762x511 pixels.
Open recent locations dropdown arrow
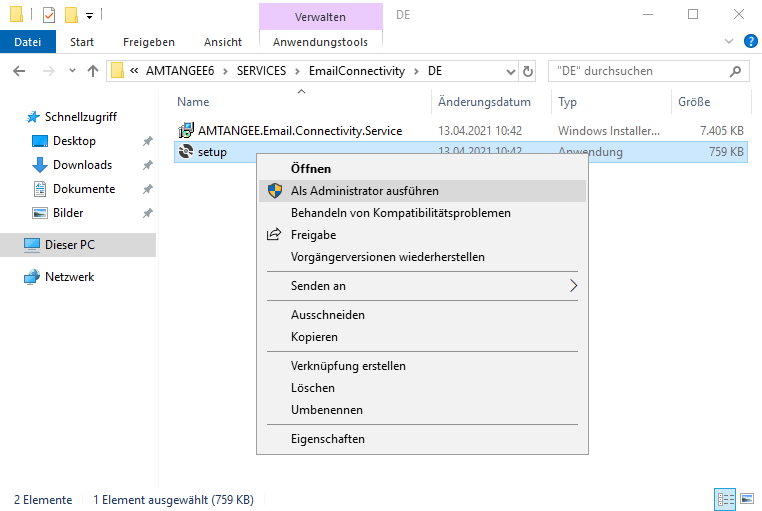tap(72, 71)
